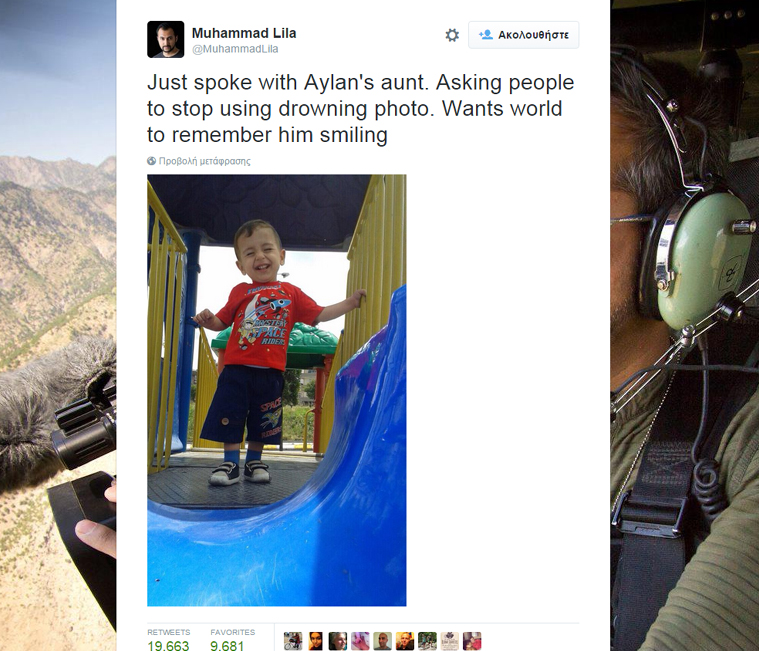Open the gray-haired woman avatar profile
Screen dimensions: 759x651
tap(337, 641)
